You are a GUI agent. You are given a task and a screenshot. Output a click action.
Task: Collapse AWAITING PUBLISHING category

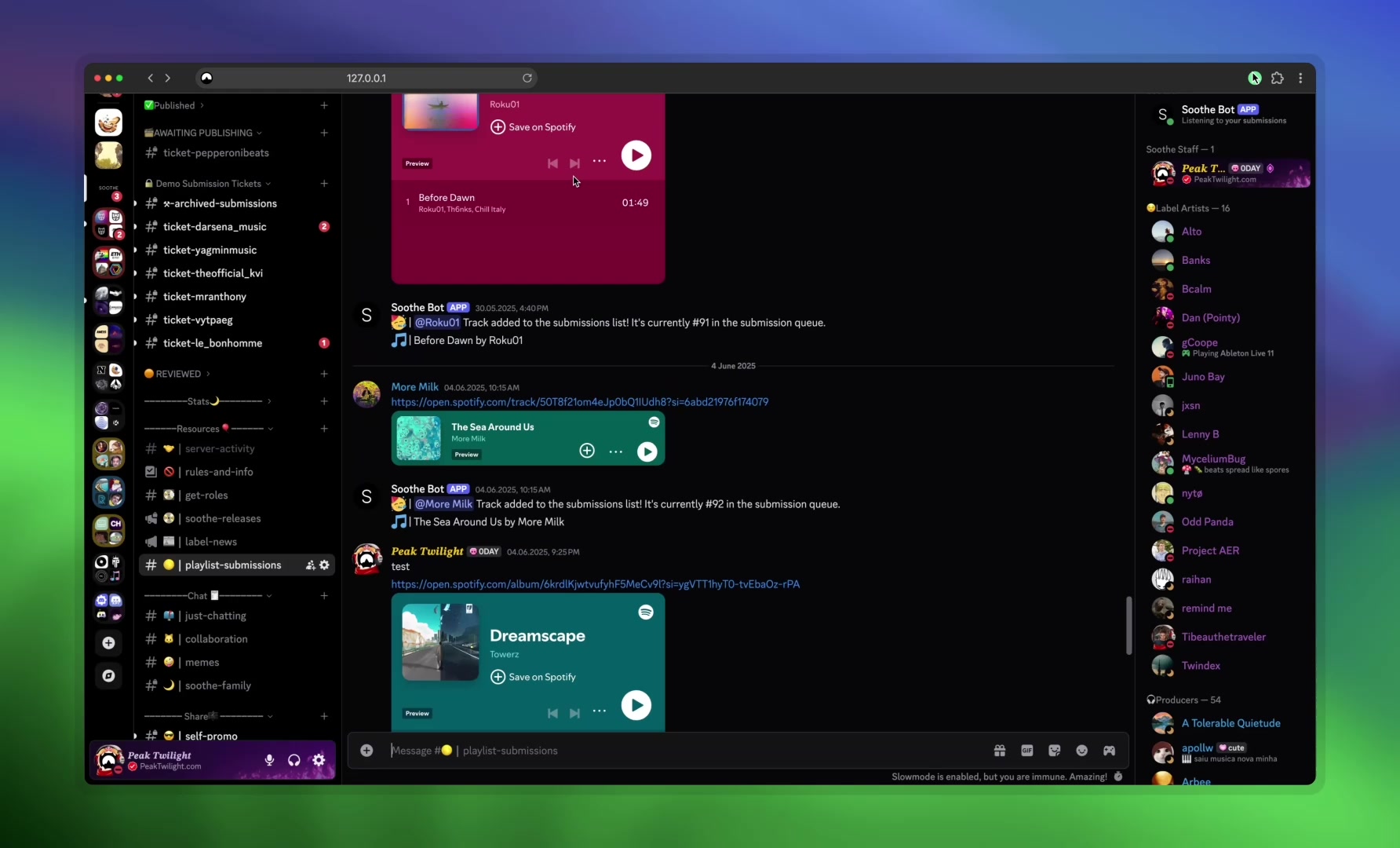pyautogui.click(x=203, y=133)
